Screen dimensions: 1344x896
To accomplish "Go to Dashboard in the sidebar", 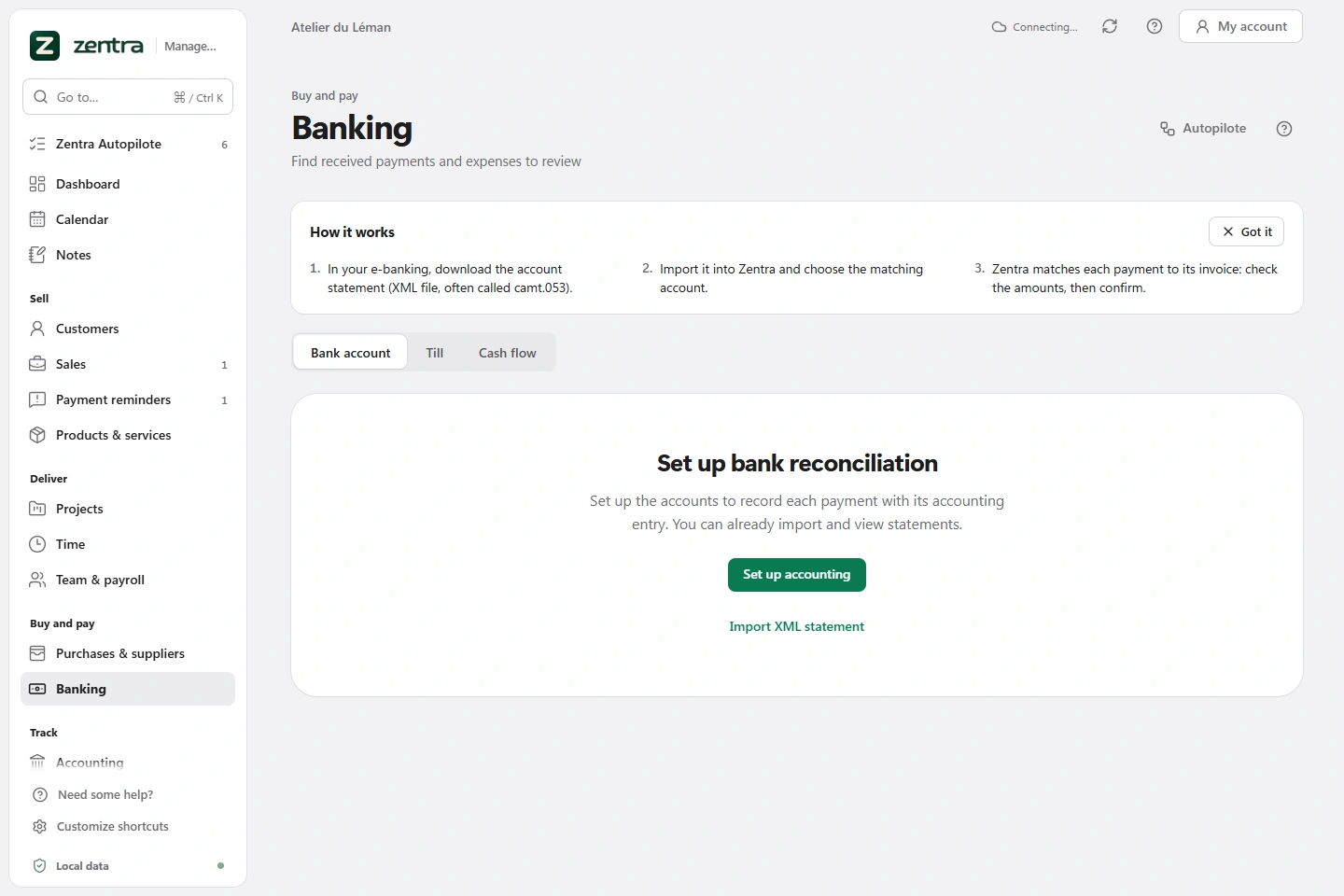I will coord(128,184).
